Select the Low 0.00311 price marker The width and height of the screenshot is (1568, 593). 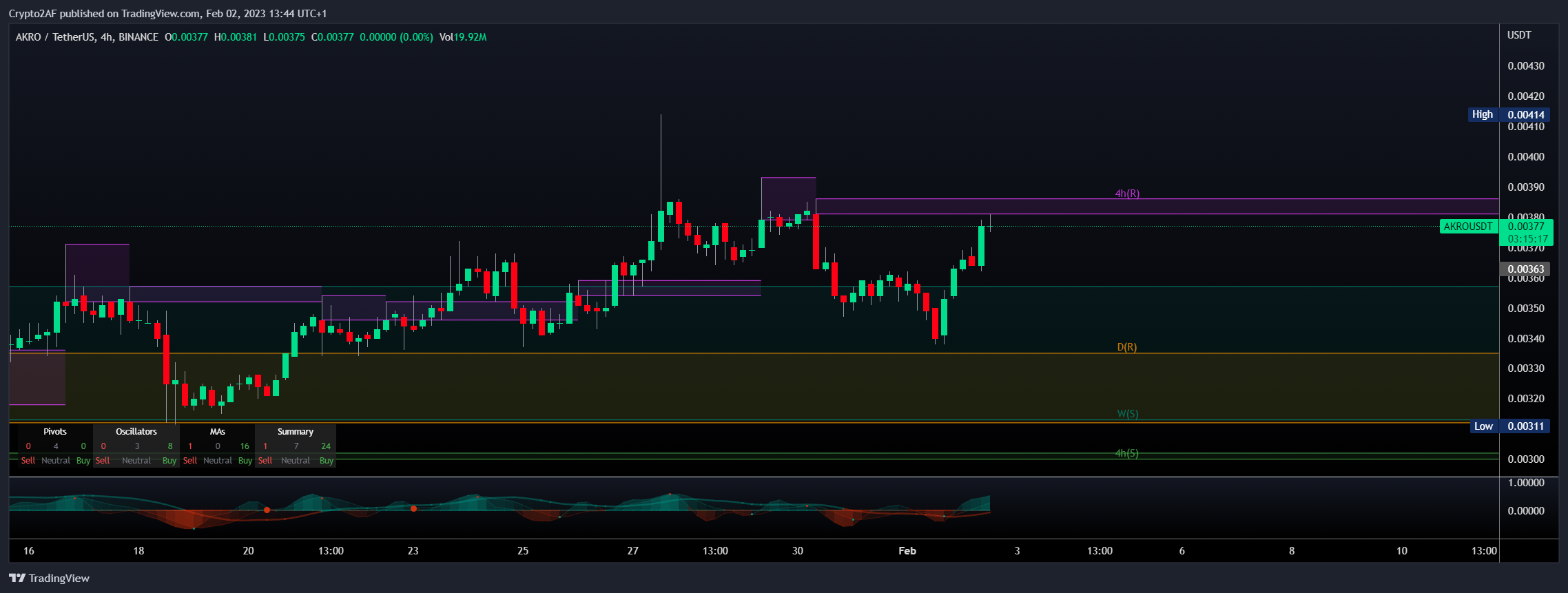point(1509,426)
